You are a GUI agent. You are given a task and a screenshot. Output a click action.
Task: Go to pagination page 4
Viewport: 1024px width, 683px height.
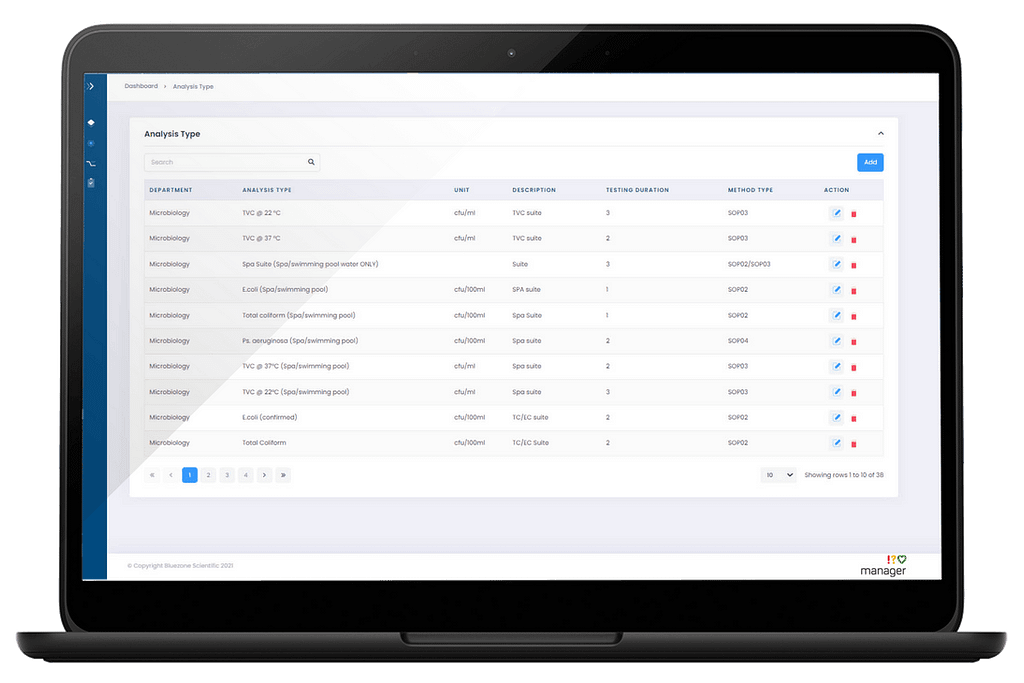click(246, 475)
